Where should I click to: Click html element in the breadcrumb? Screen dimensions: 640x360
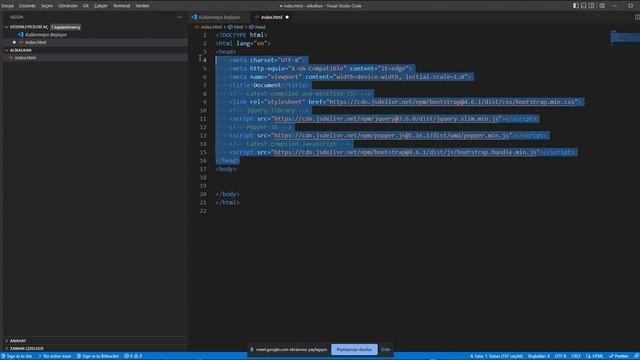[x=238, y=27]
